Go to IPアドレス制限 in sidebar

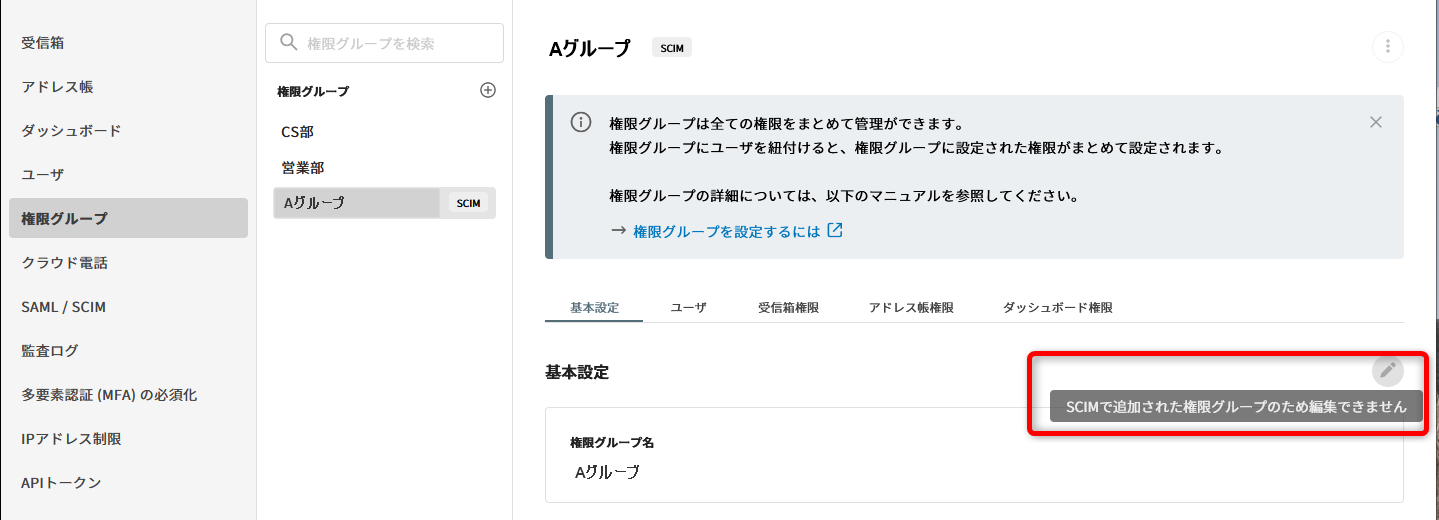[x=71, y=438]
